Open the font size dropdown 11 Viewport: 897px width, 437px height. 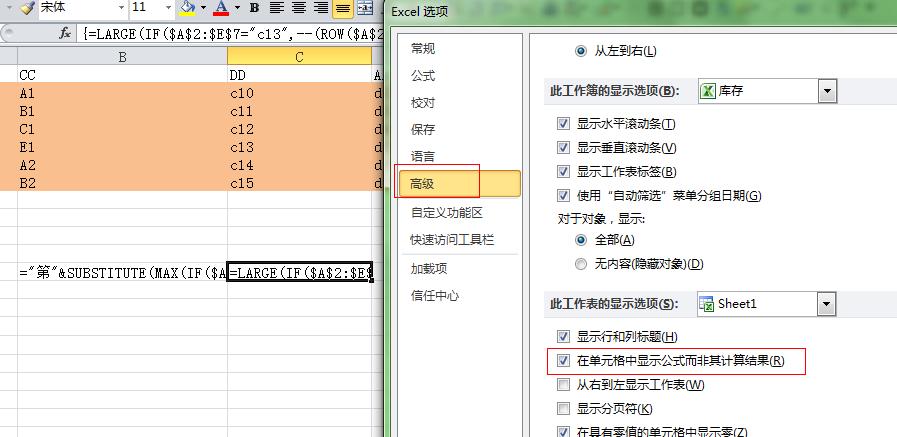168,7
